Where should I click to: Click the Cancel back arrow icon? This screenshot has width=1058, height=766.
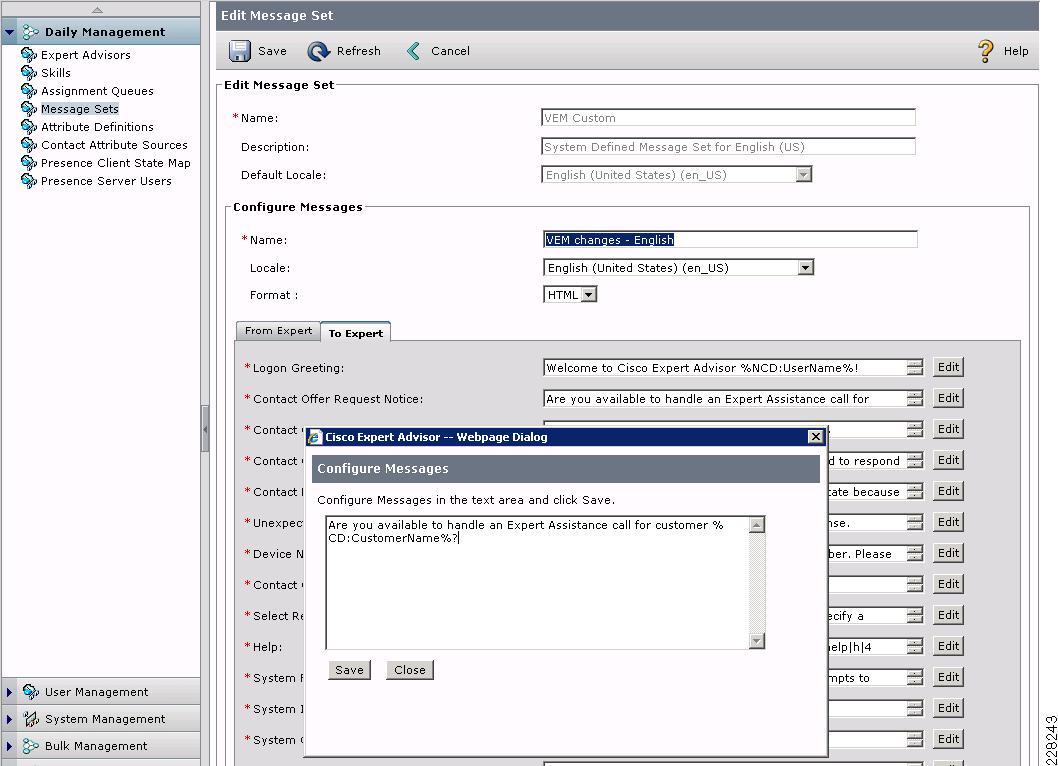click(414, 51)
